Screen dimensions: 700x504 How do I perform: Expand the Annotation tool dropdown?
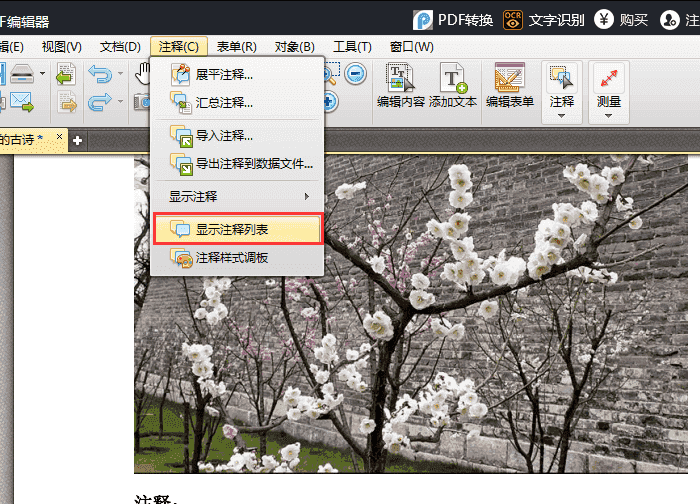pyautogui.click(x=561, y=115)
